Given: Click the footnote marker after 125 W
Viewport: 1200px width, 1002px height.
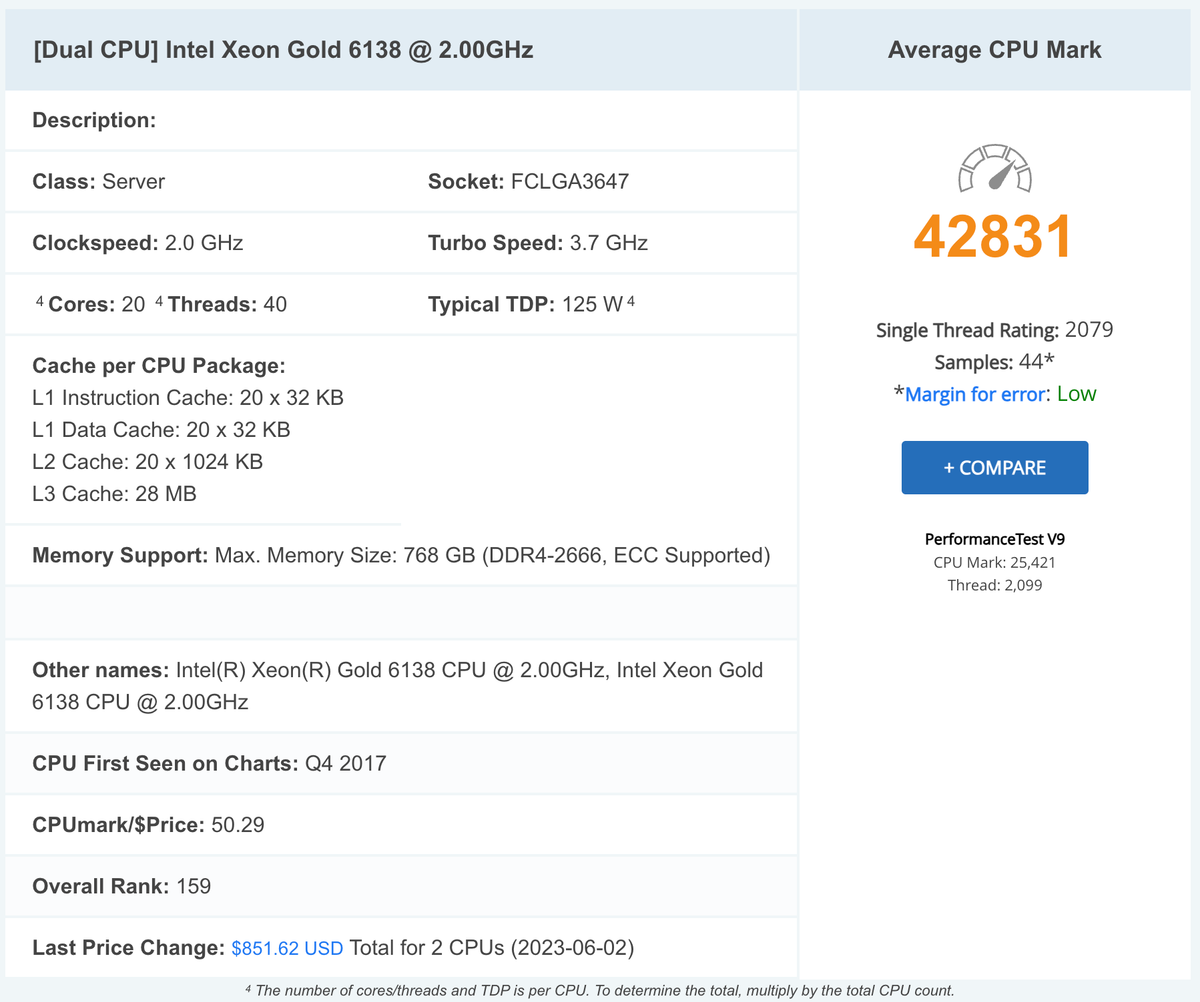Looking at the screenshot, I should coord(630,302).
